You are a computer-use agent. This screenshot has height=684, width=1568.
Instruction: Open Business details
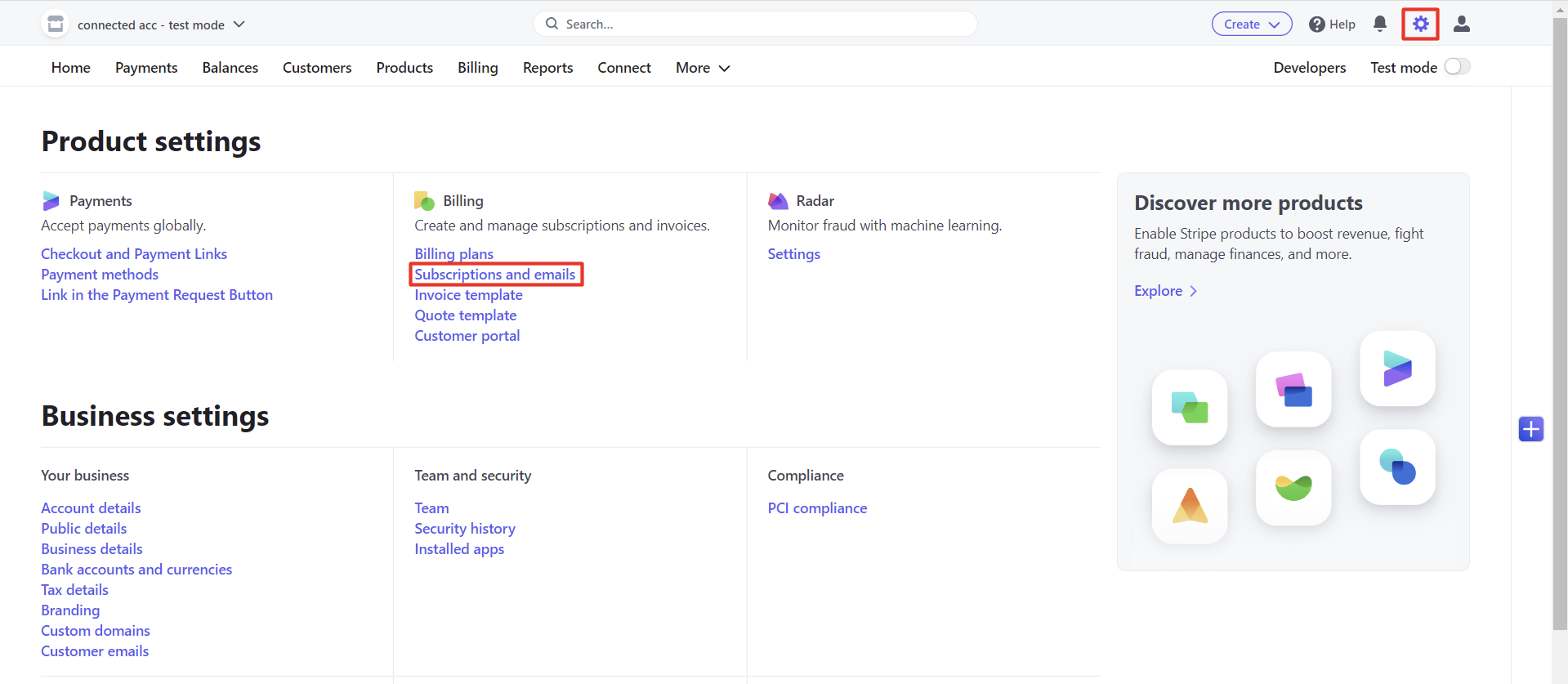pos(92,549)
